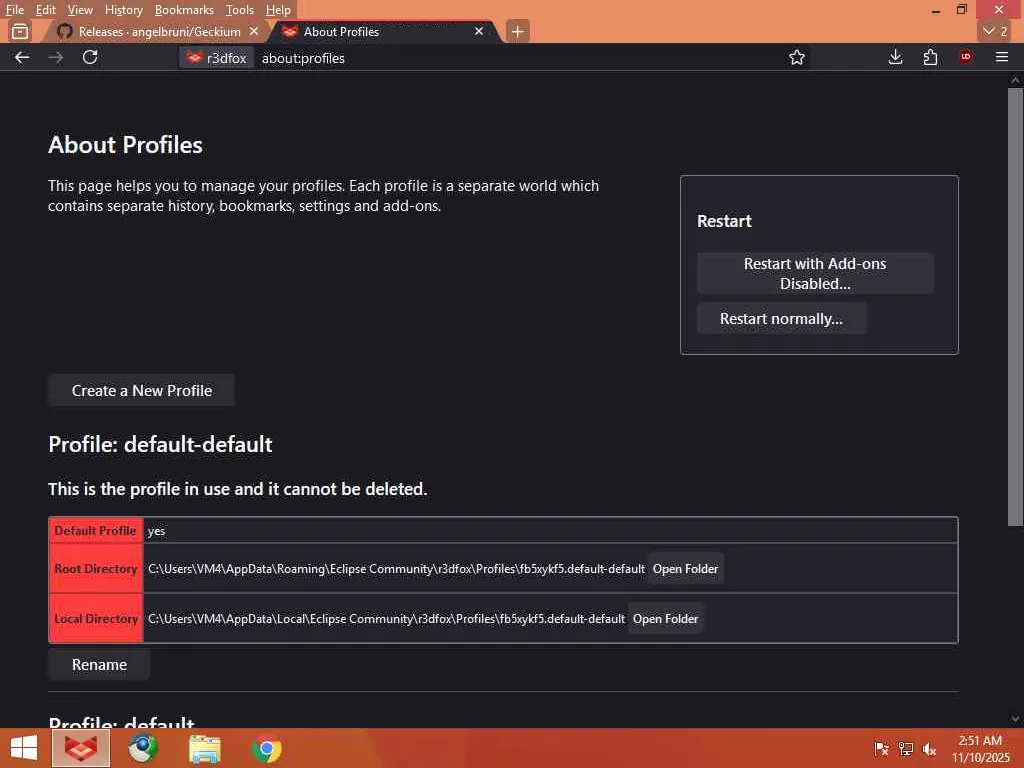
Task: Open the Action Center flag tray icon
Action: (880, 748)
